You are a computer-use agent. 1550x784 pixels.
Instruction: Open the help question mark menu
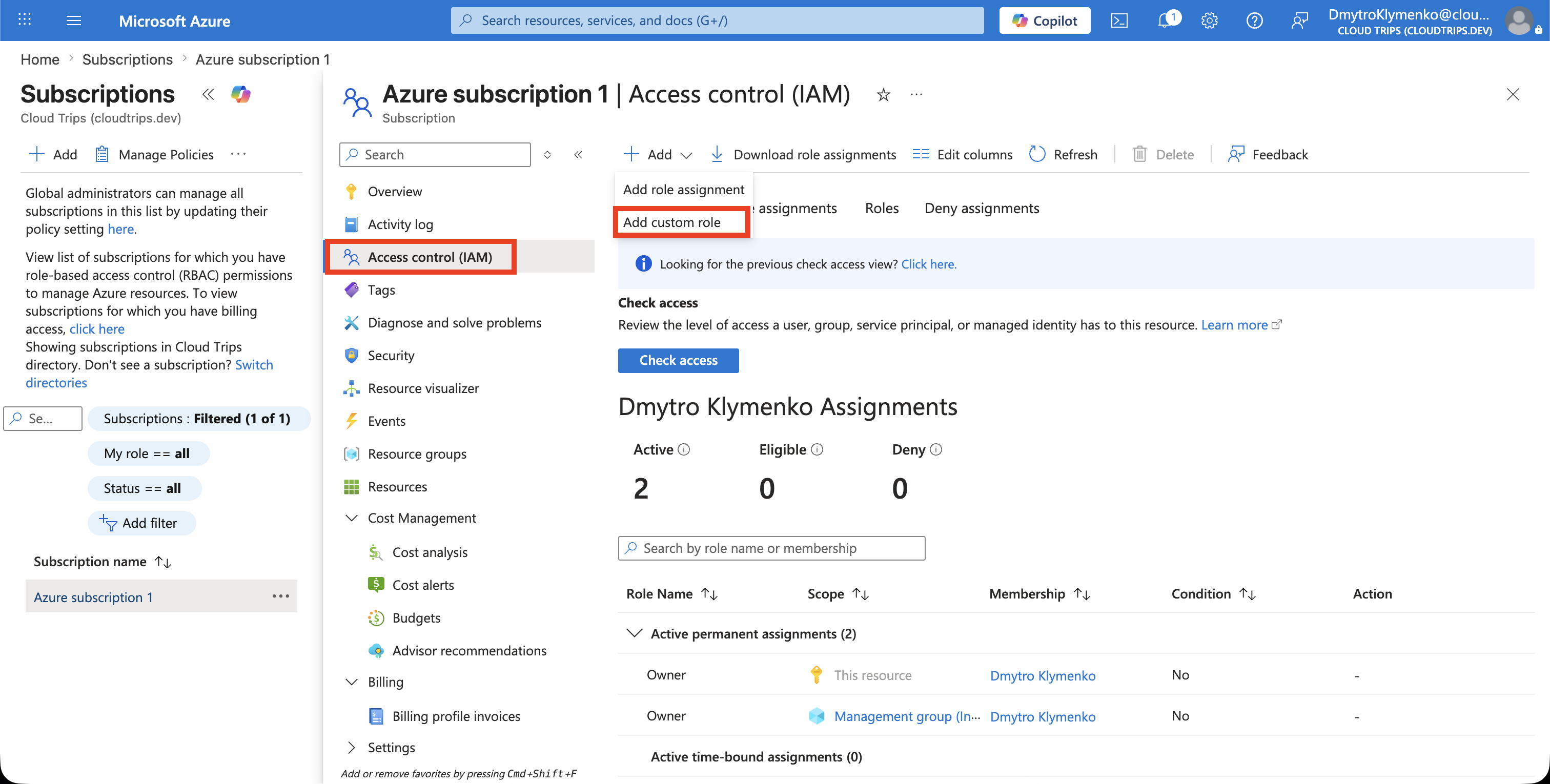coord(1254,20)
